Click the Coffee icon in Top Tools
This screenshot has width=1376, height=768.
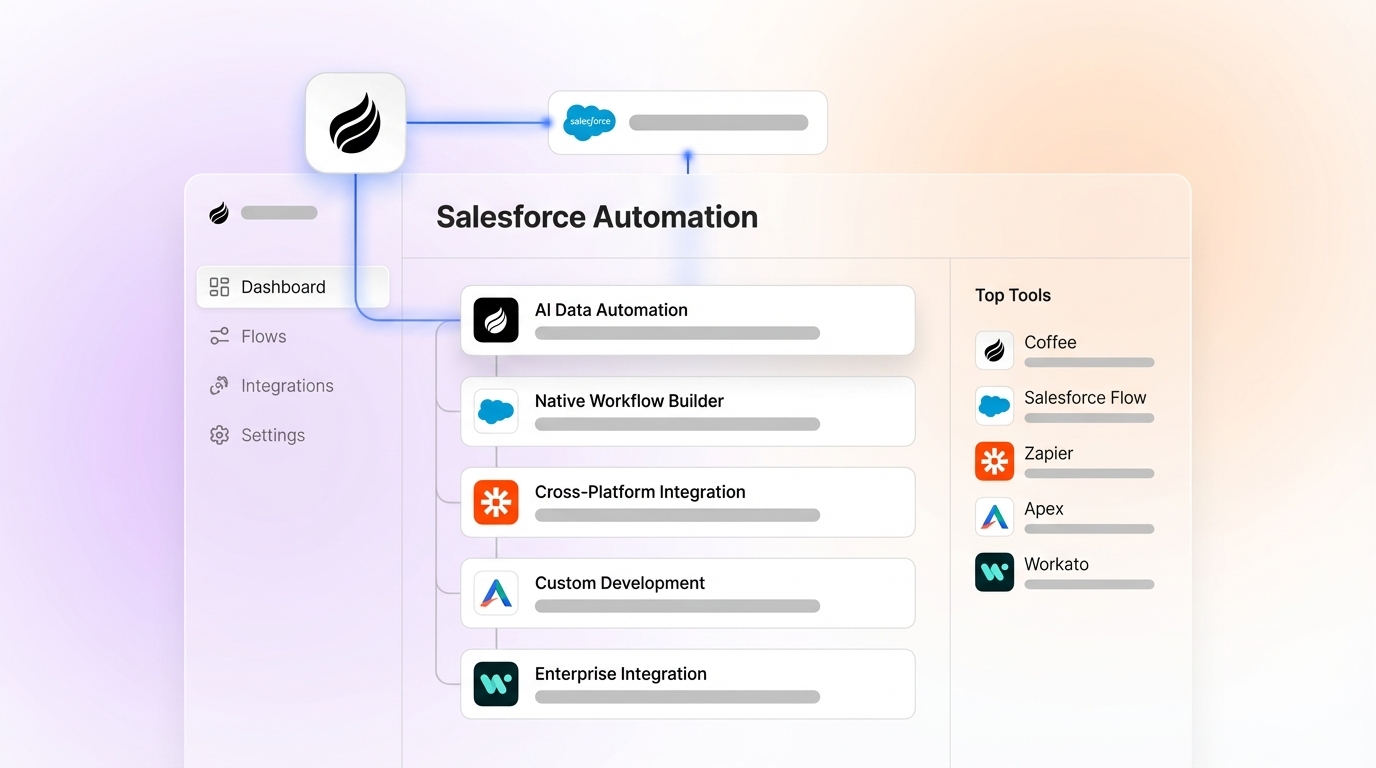pyautogui.click(x=994, y=351)
